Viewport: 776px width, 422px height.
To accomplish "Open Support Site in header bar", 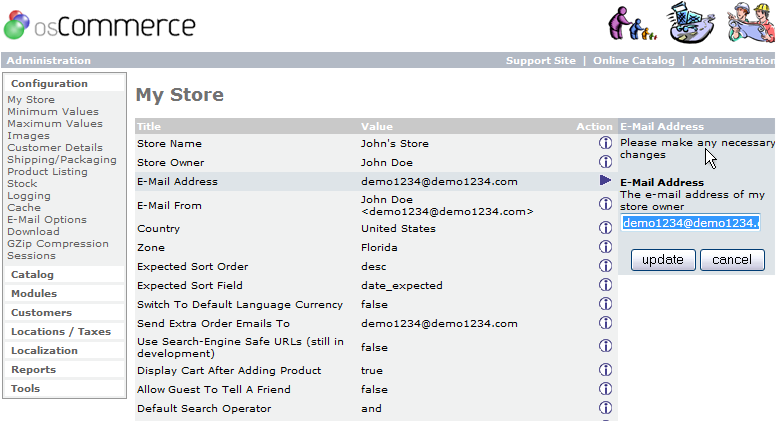I will click(x=540, y=60).
